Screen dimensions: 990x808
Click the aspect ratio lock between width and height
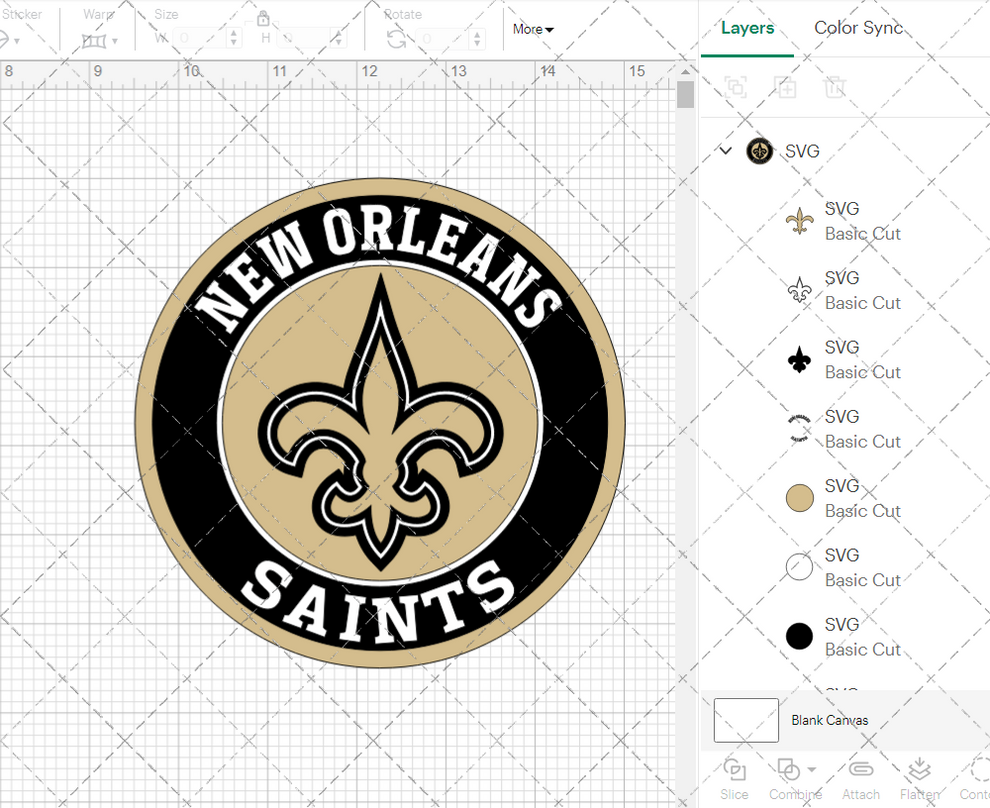263,19
